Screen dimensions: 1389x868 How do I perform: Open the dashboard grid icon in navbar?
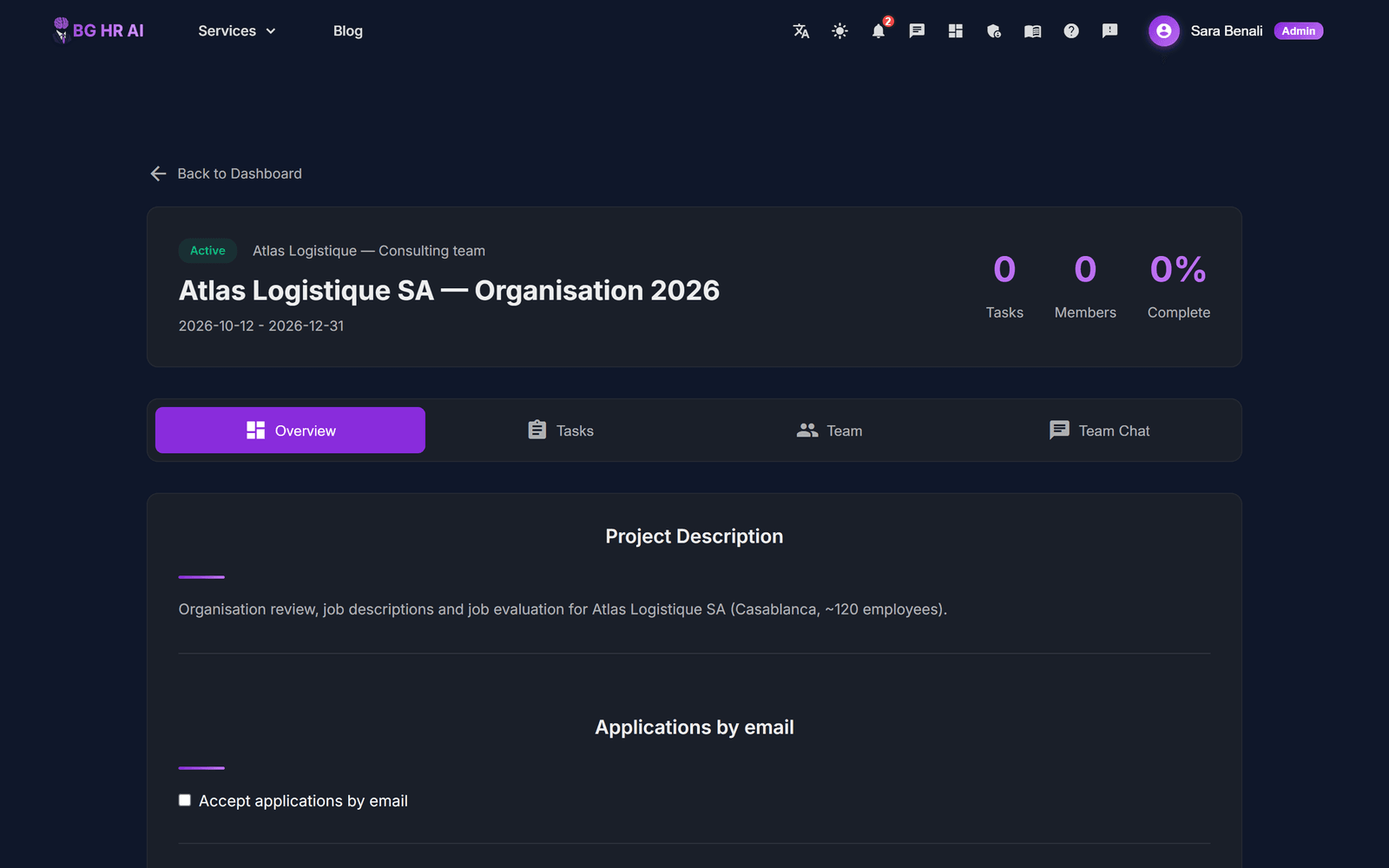[x=956, y=31]
